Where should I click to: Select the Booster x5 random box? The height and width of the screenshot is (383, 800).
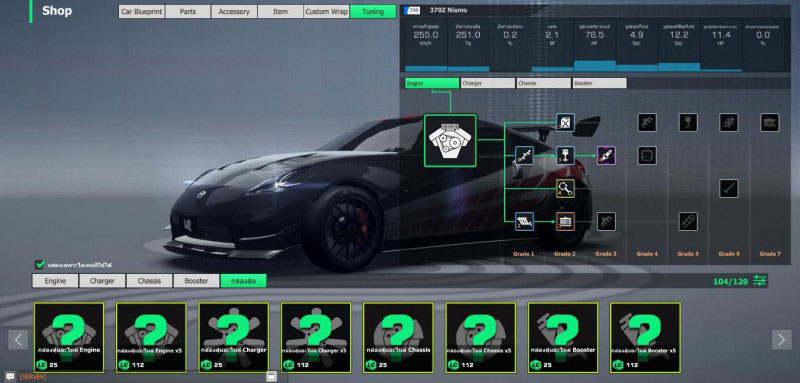tap(645, 337)
